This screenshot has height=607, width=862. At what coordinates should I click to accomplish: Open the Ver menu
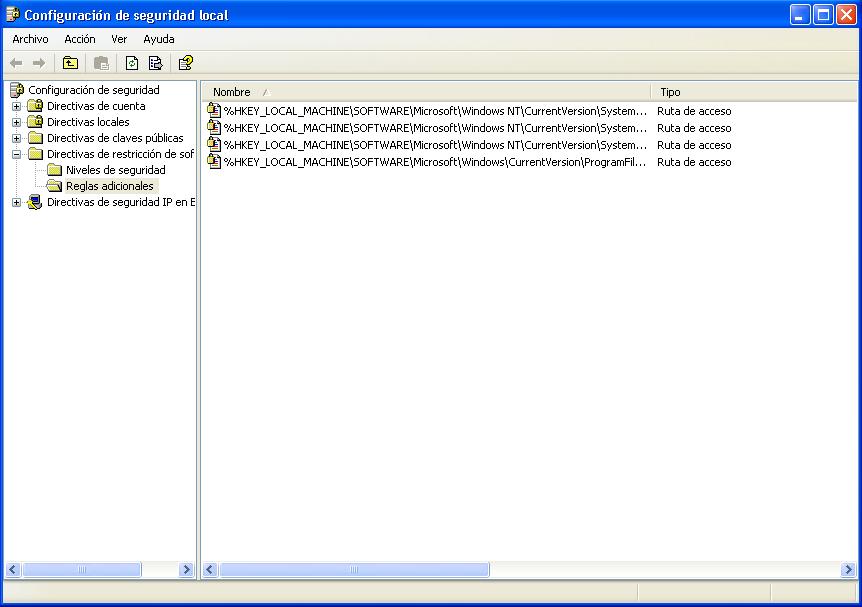click(x=119, y=39)
